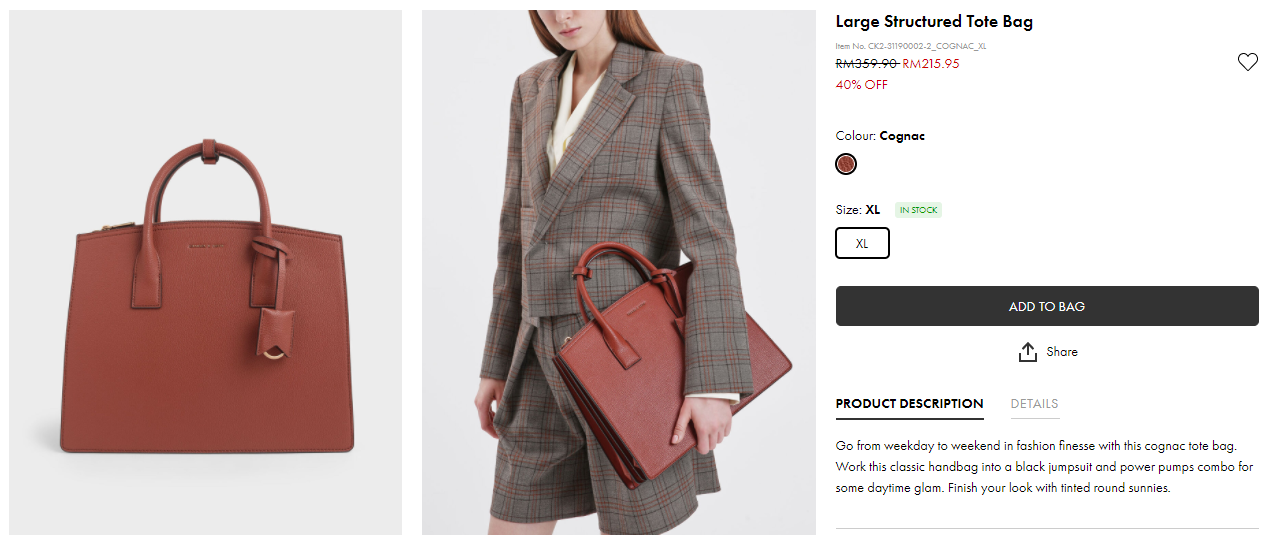Viewport: 1274px width, 544px height.
Task: Click the ADD TO BAG button
Action: (1047, 306)
